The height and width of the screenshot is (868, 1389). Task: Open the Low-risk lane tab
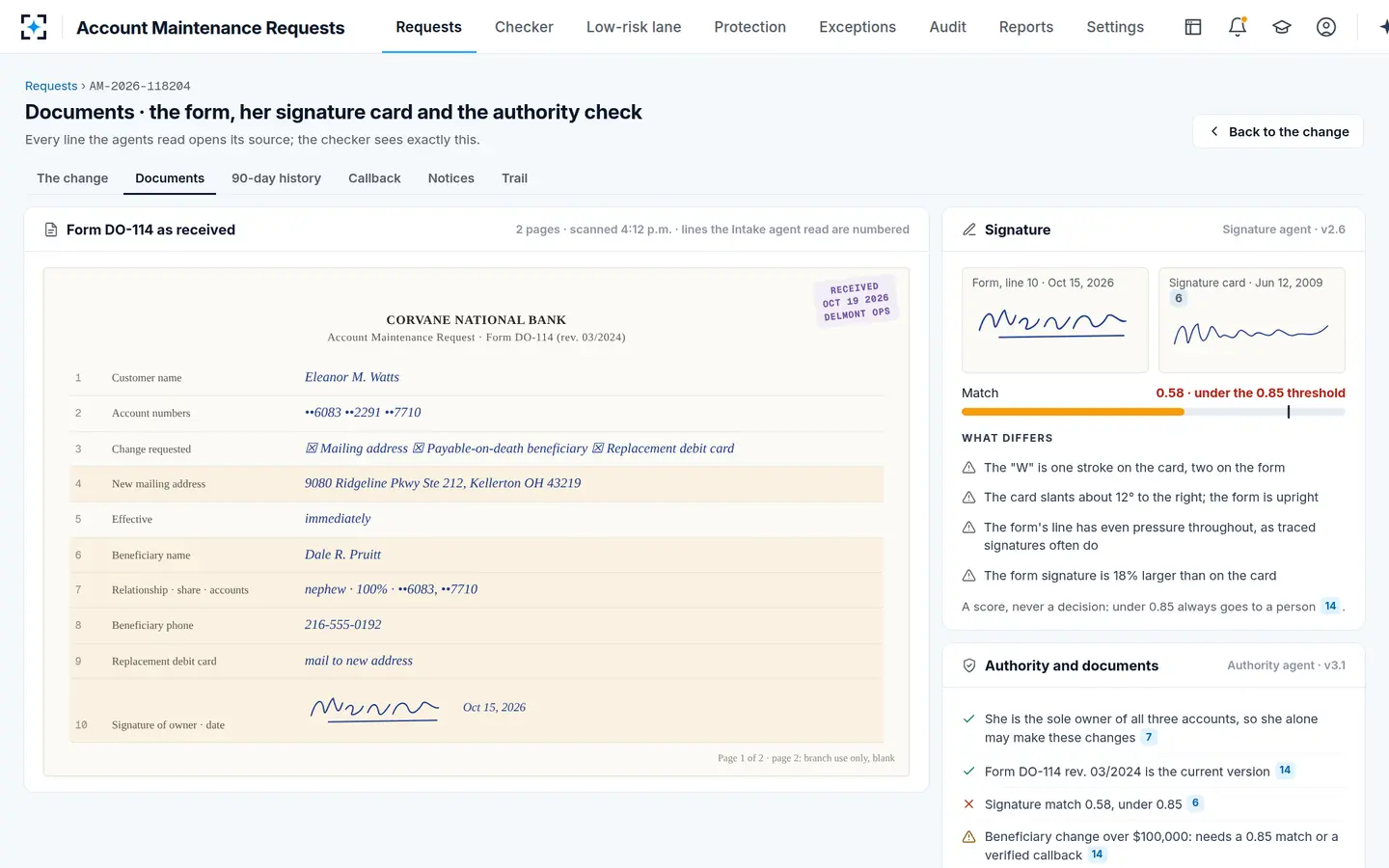coord(634,27)
